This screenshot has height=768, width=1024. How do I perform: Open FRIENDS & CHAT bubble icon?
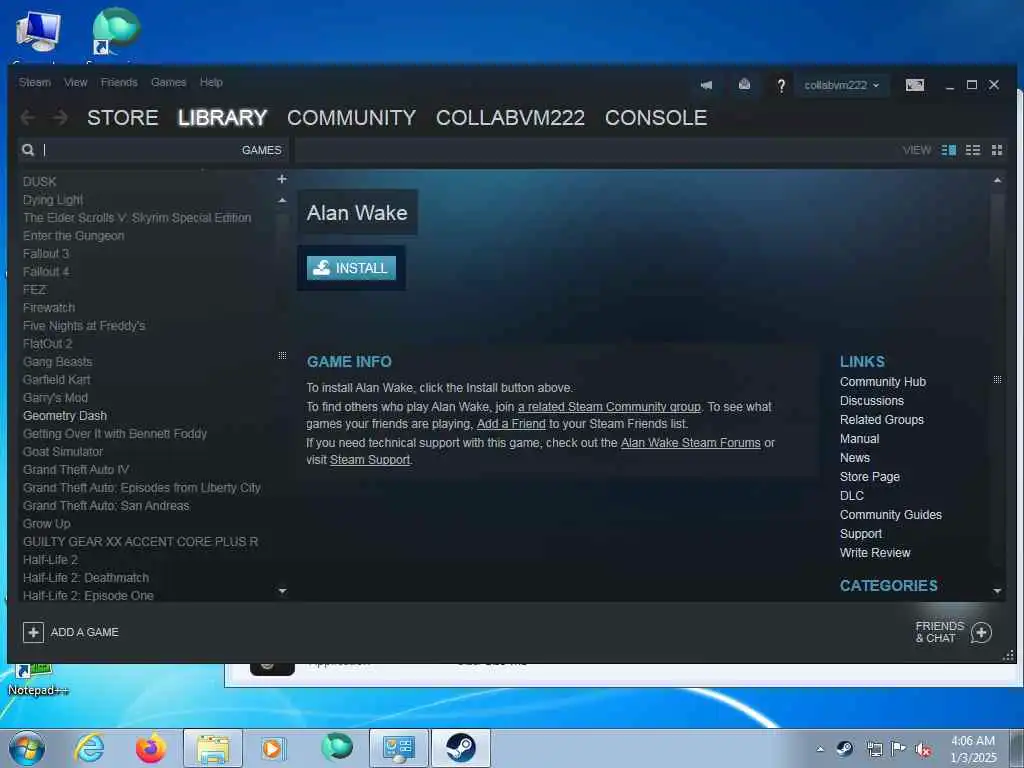pos(981,632)
